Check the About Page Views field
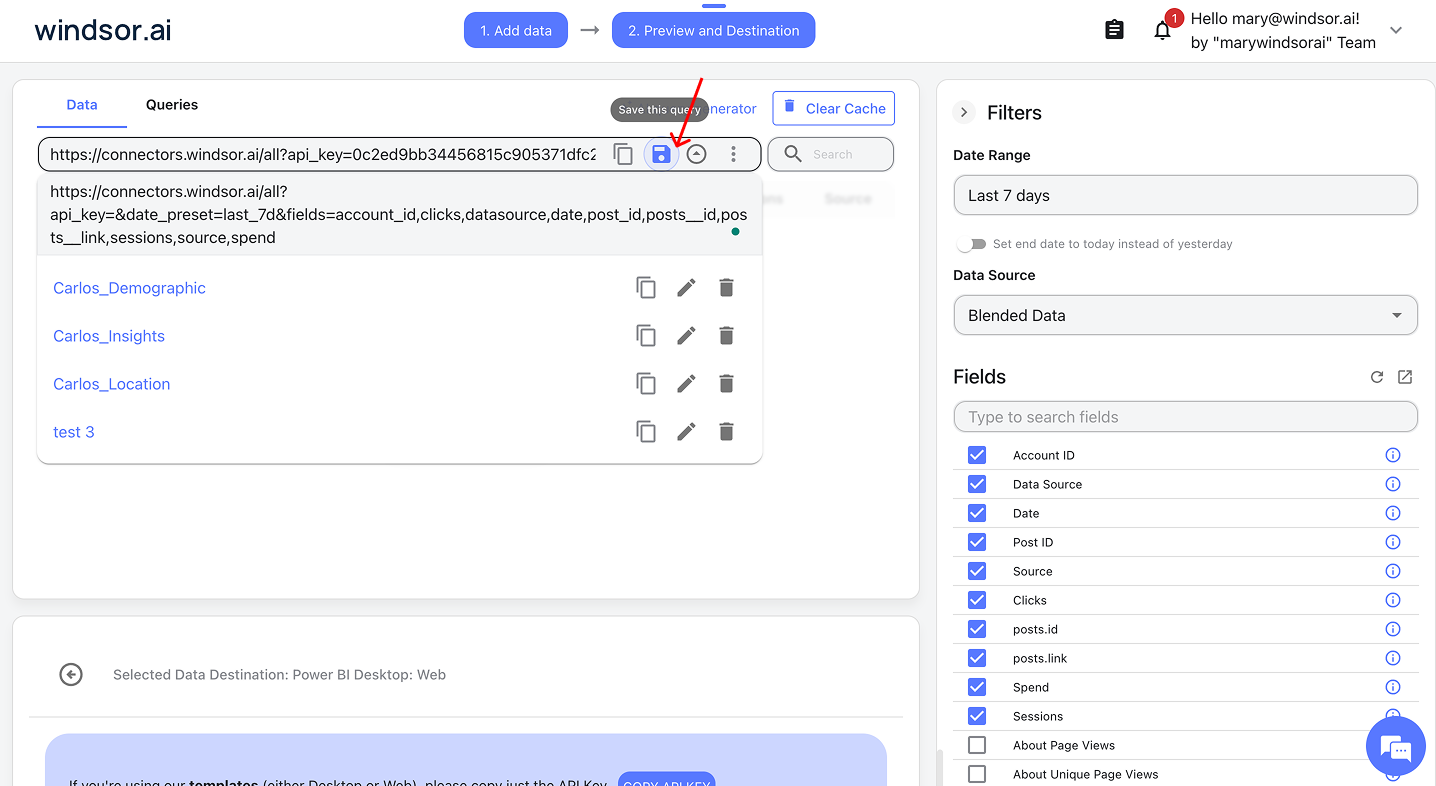The height and width of the screenshot is (786, 1436). pyautogui.click(x=977, y=745)
